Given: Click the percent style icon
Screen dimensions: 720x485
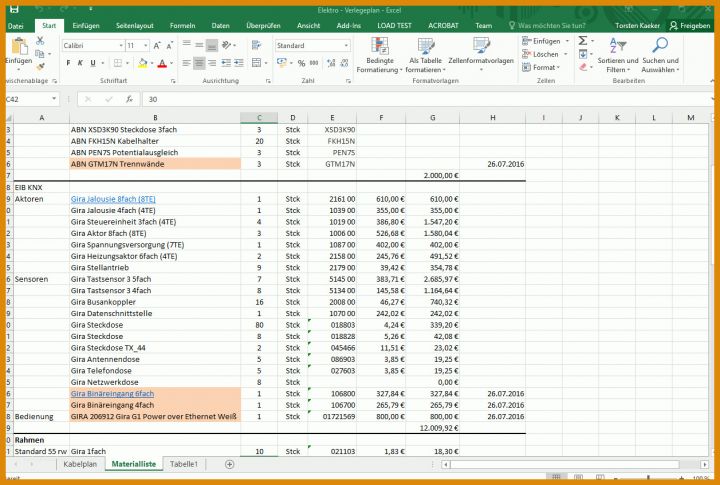Looking at the screenshot, I should (x=301, y=63).
